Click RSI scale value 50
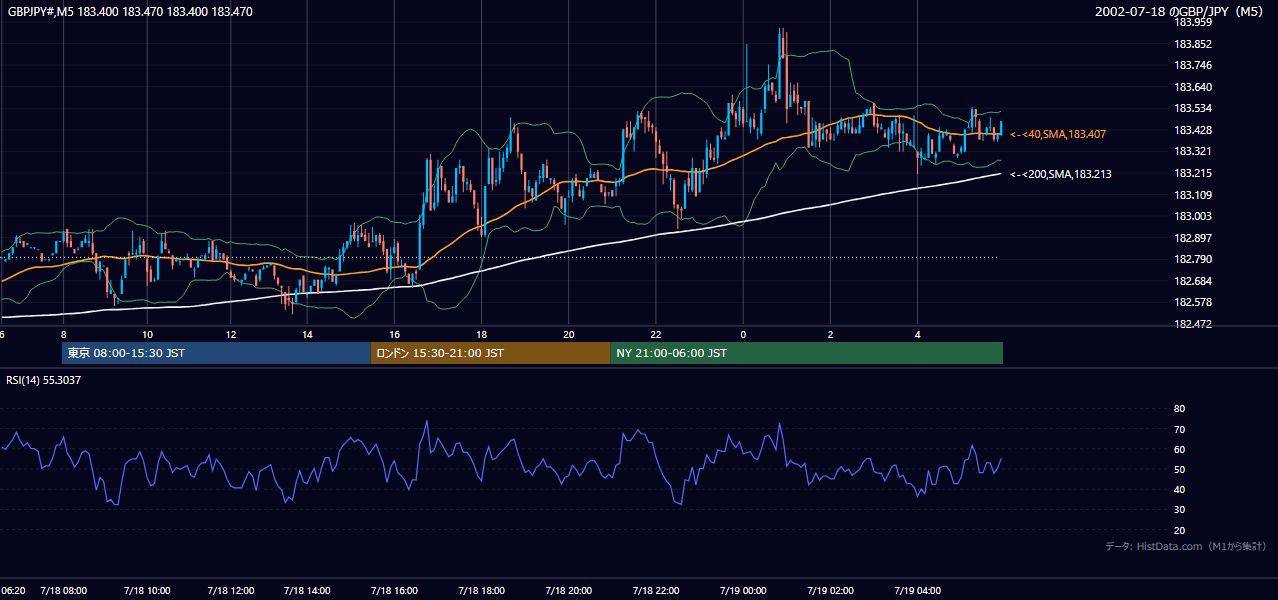Screen dimensions: 1278x600 pyautogui.click(x=1179, y=469)
